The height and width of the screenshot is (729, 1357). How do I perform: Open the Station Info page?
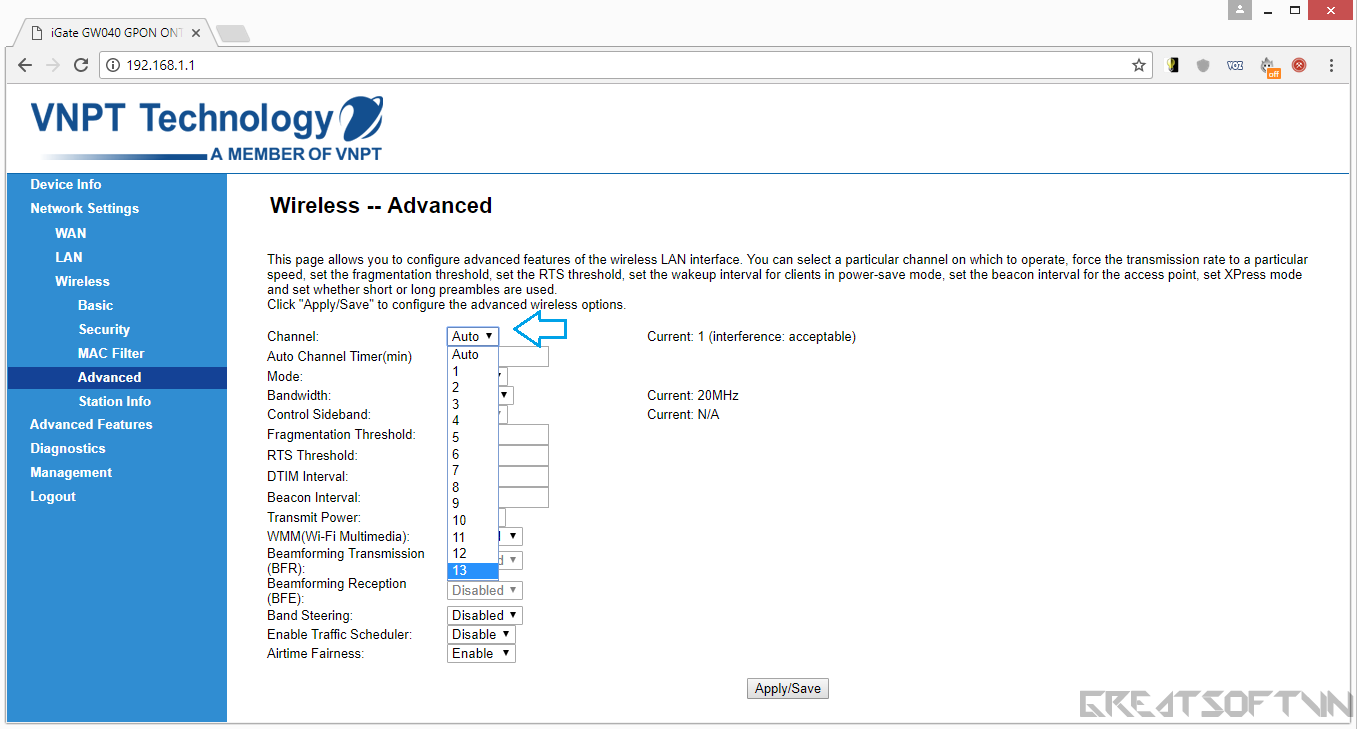pos(114,401)
